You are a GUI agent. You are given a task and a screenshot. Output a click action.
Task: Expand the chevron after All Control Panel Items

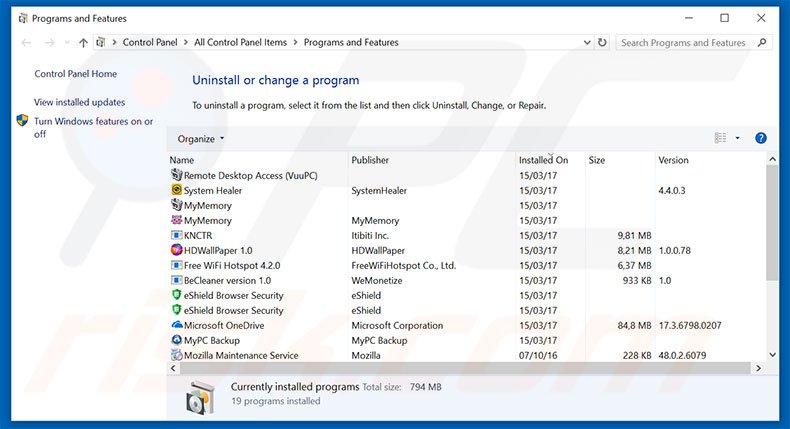(295, 42)
